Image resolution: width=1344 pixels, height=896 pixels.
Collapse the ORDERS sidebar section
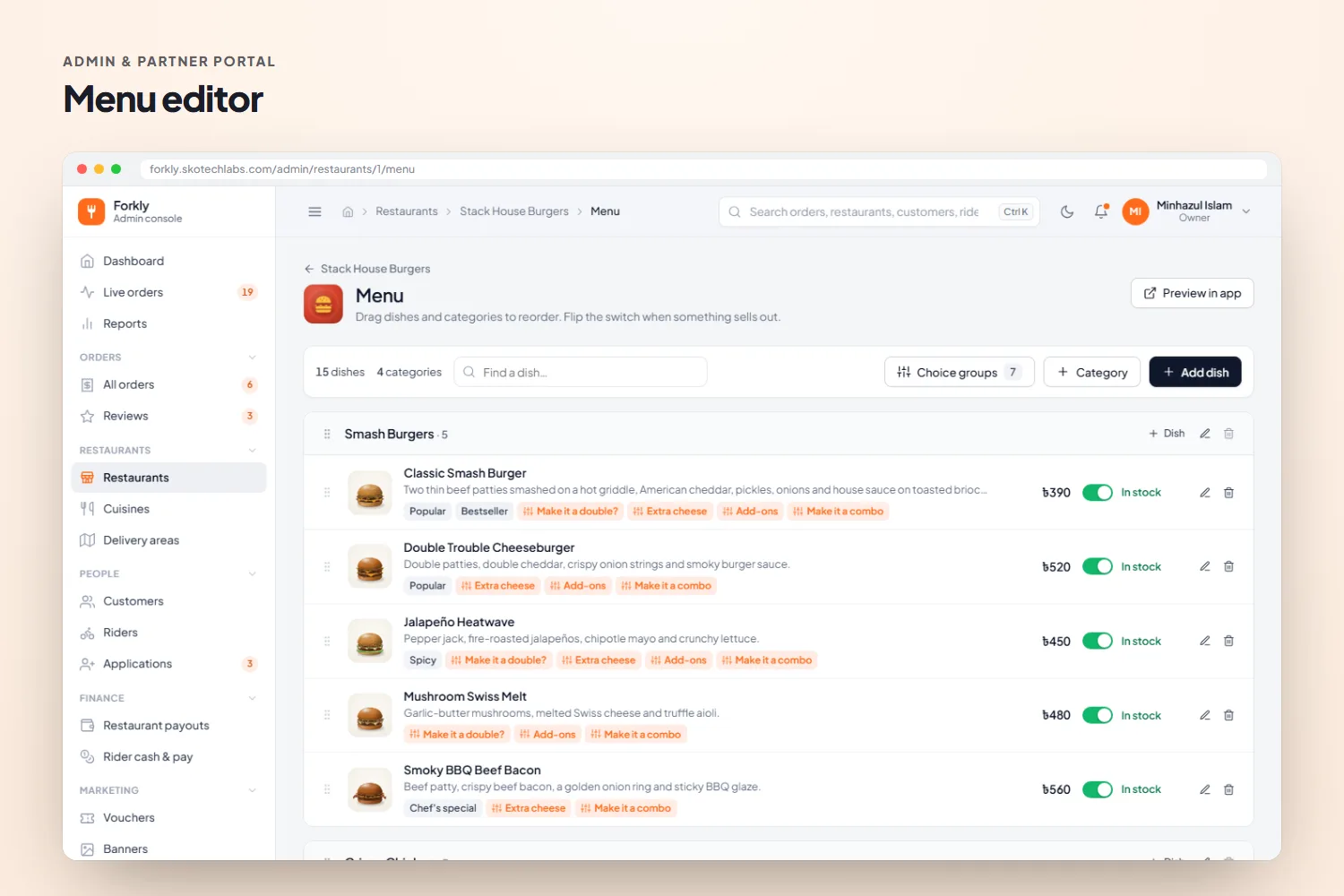pos(252,358)
